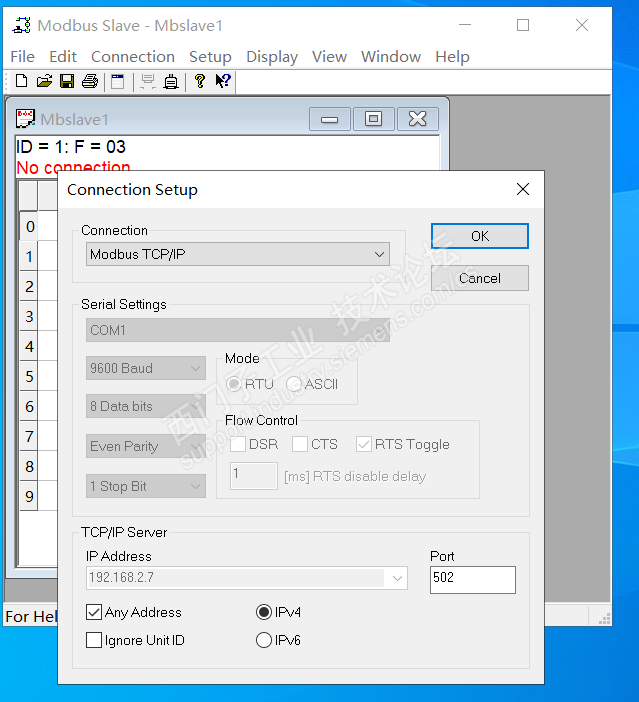The height and width of the screenshot is (702, 639).
Task: Click the New document toolbar icon
Action: 21,81
